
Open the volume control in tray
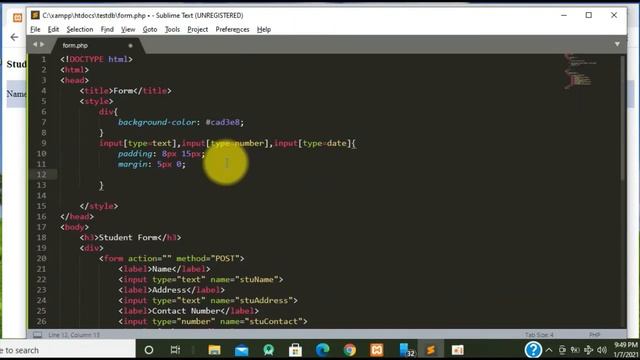tap(602, 350)
